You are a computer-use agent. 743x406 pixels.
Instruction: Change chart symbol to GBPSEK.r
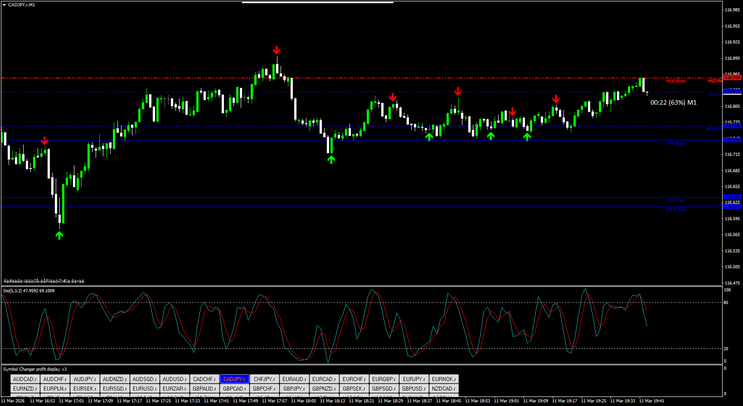click(354, 388)
